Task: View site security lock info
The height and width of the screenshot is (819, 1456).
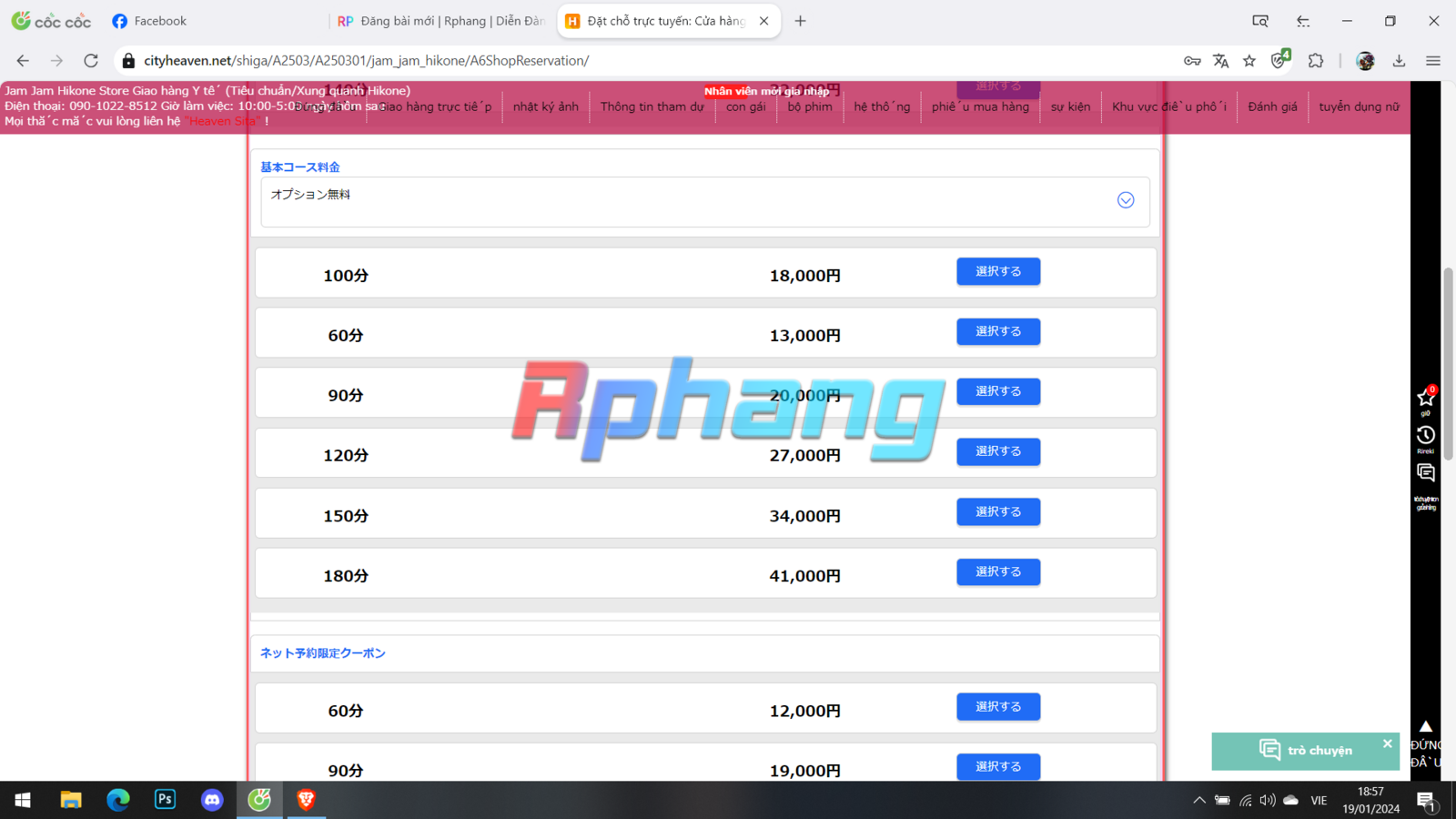Action: tap(128, 61)
